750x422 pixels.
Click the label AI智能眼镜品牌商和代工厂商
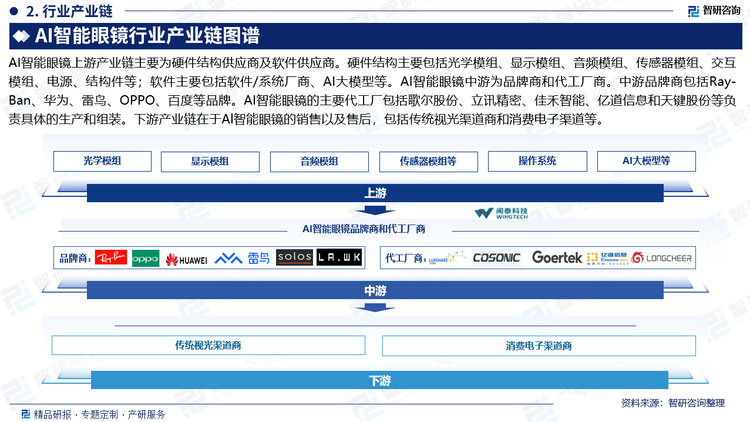coord(364,229)
